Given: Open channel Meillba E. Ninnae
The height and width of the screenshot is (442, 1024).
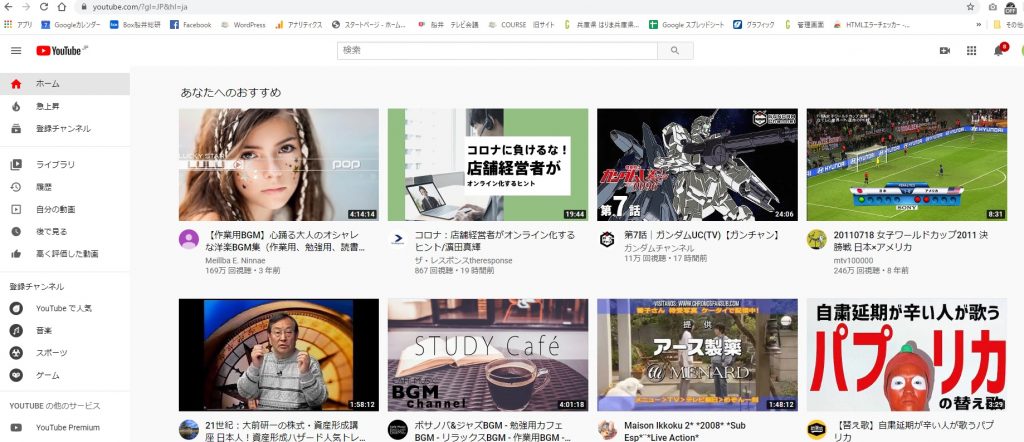Looking at the screenshot, I should (x=236, y=260).
